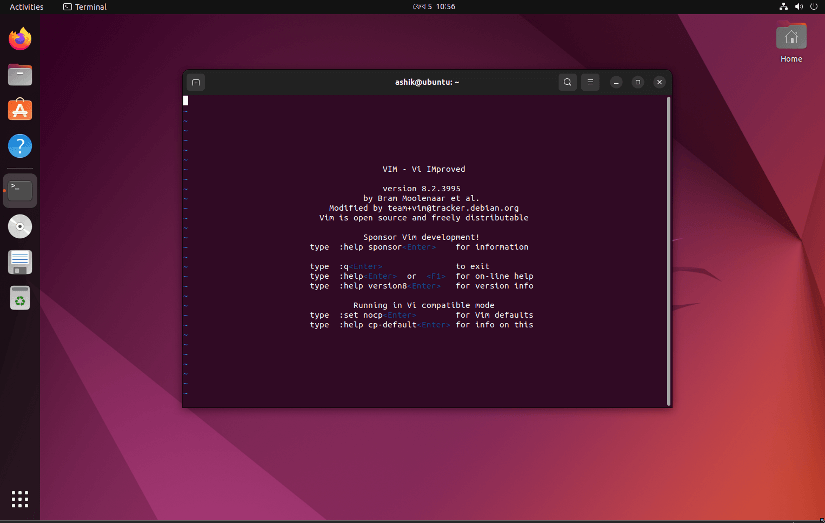This screenshot has width=825, height=523.
Task: Select the Terminal icon in the dock
Action: point(20,190)
